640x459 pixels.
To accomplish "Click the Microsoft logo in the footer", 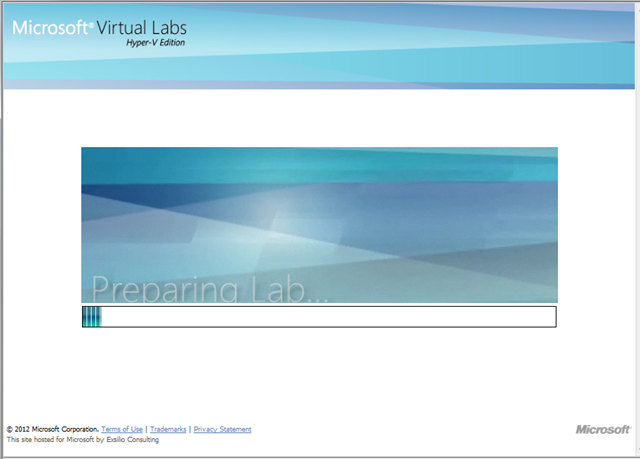I will tap(603, 429).
